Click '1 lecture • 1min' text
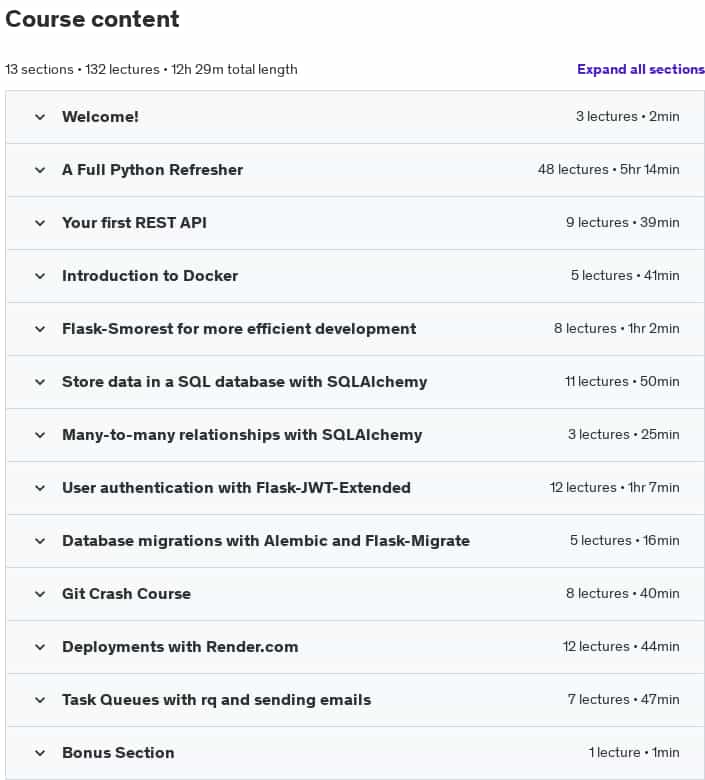Viewport: 705px width, 780px height. pos(634,753)
